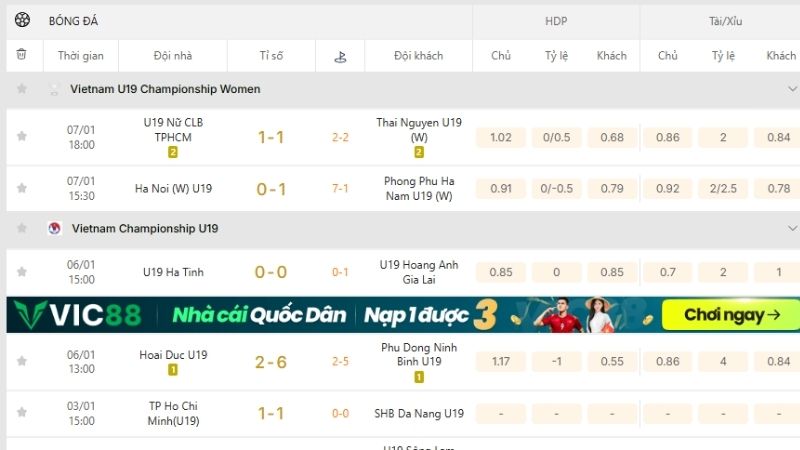
Task: Click the 2-6 score of Hoai Duc match
Action: tap(271, 361)
